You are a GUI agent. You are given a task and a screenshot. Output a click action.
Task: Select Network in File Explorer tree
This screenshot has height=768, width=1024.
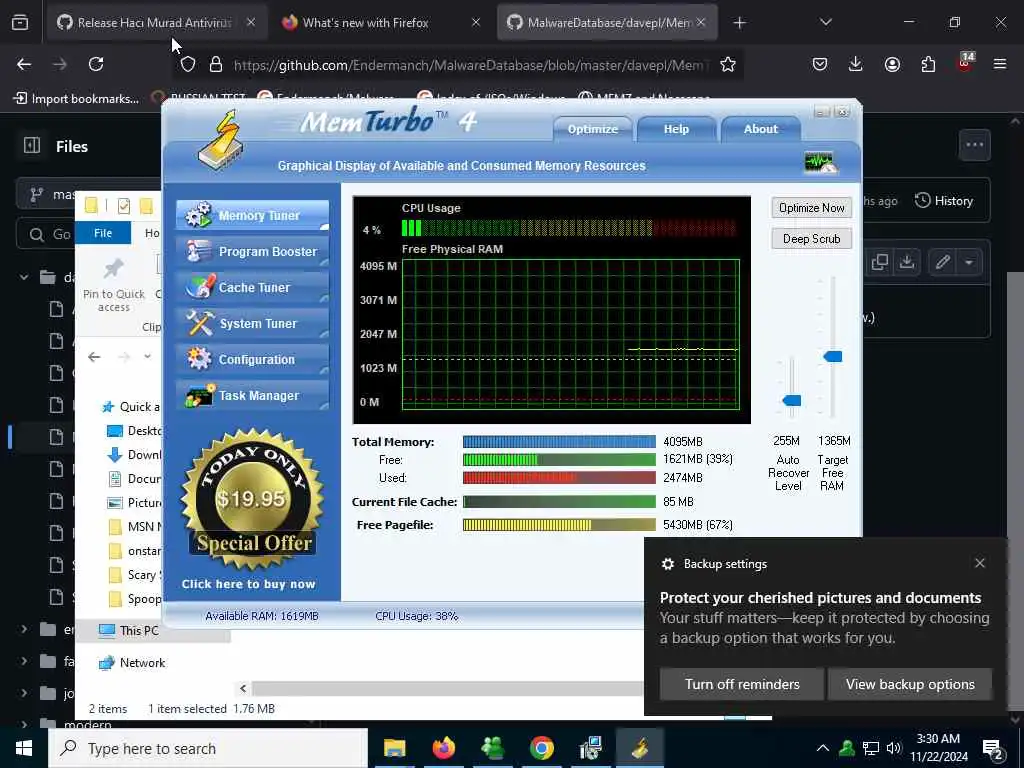pyautogui.click(x=142, y=663)
